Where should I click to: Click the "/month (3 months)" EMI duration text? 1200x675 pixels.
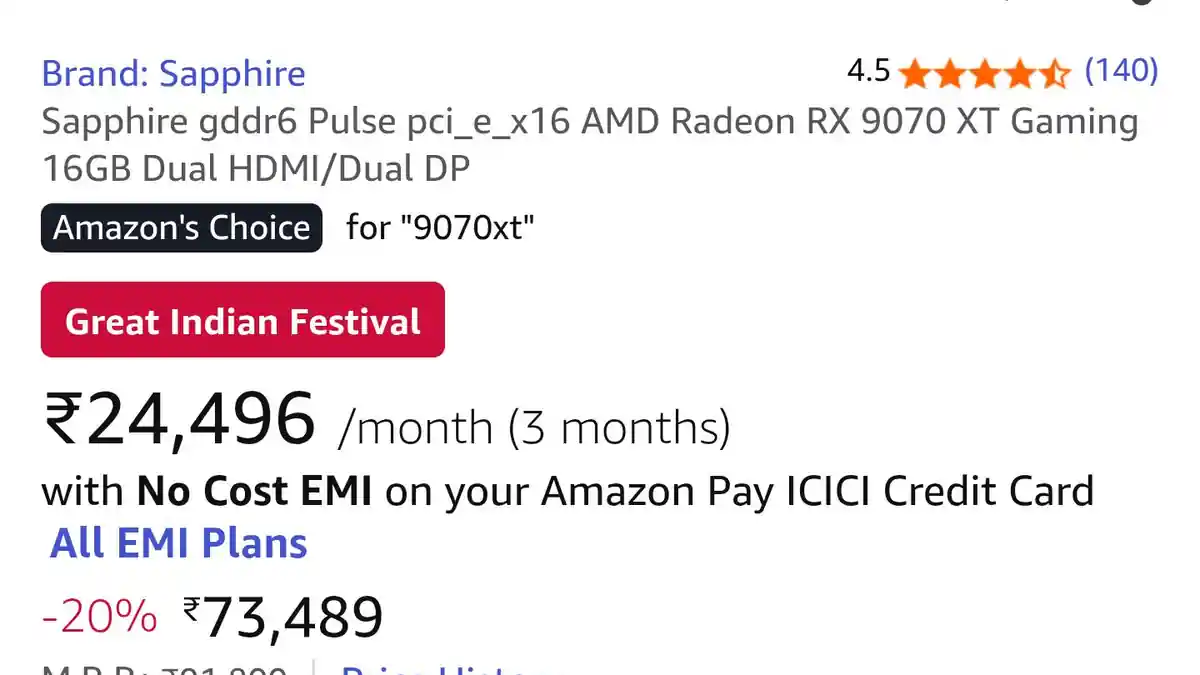(x=534, y=428)
